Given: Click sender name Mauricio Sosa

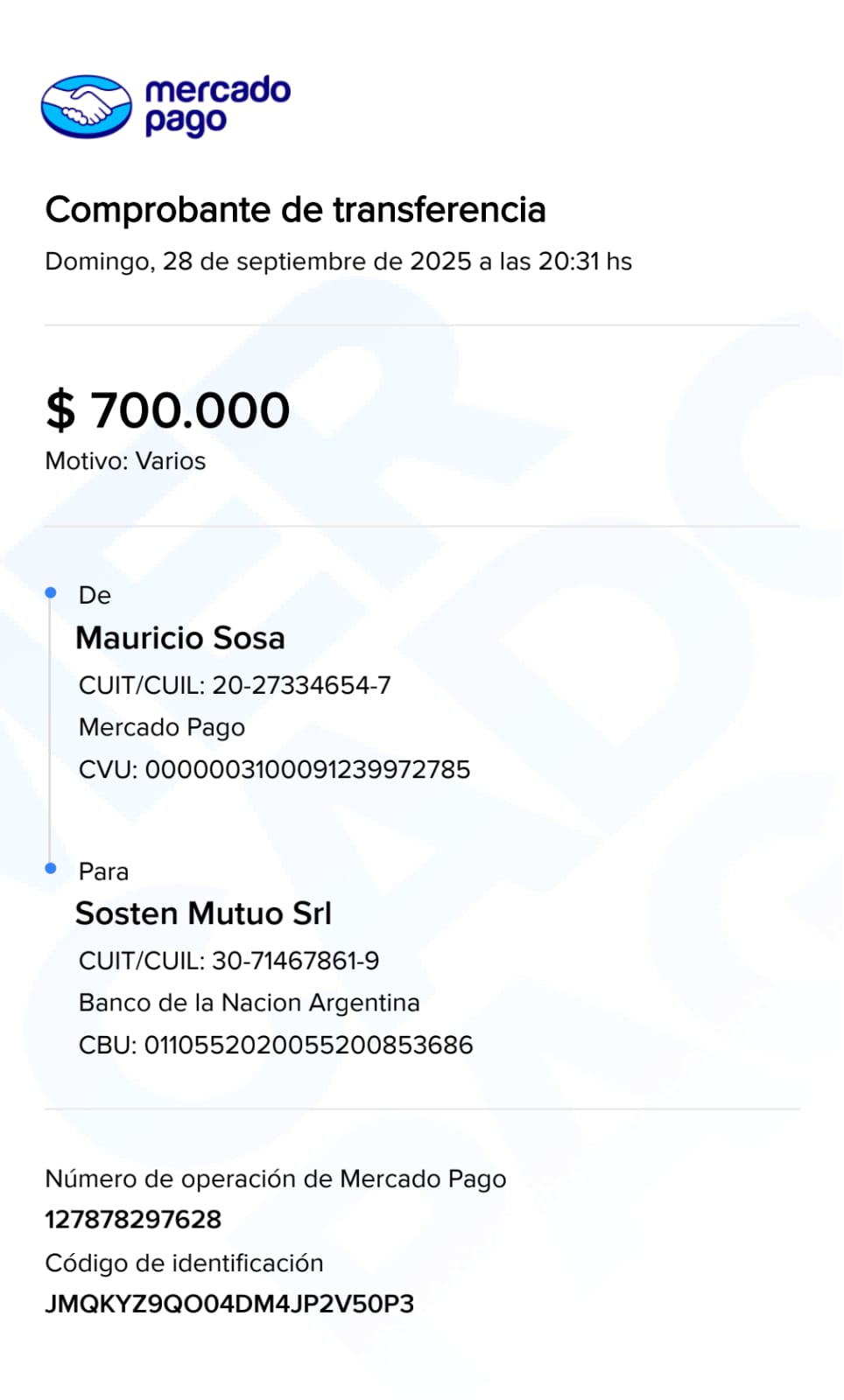Looking at the screenshot, I should coord(180,638).
